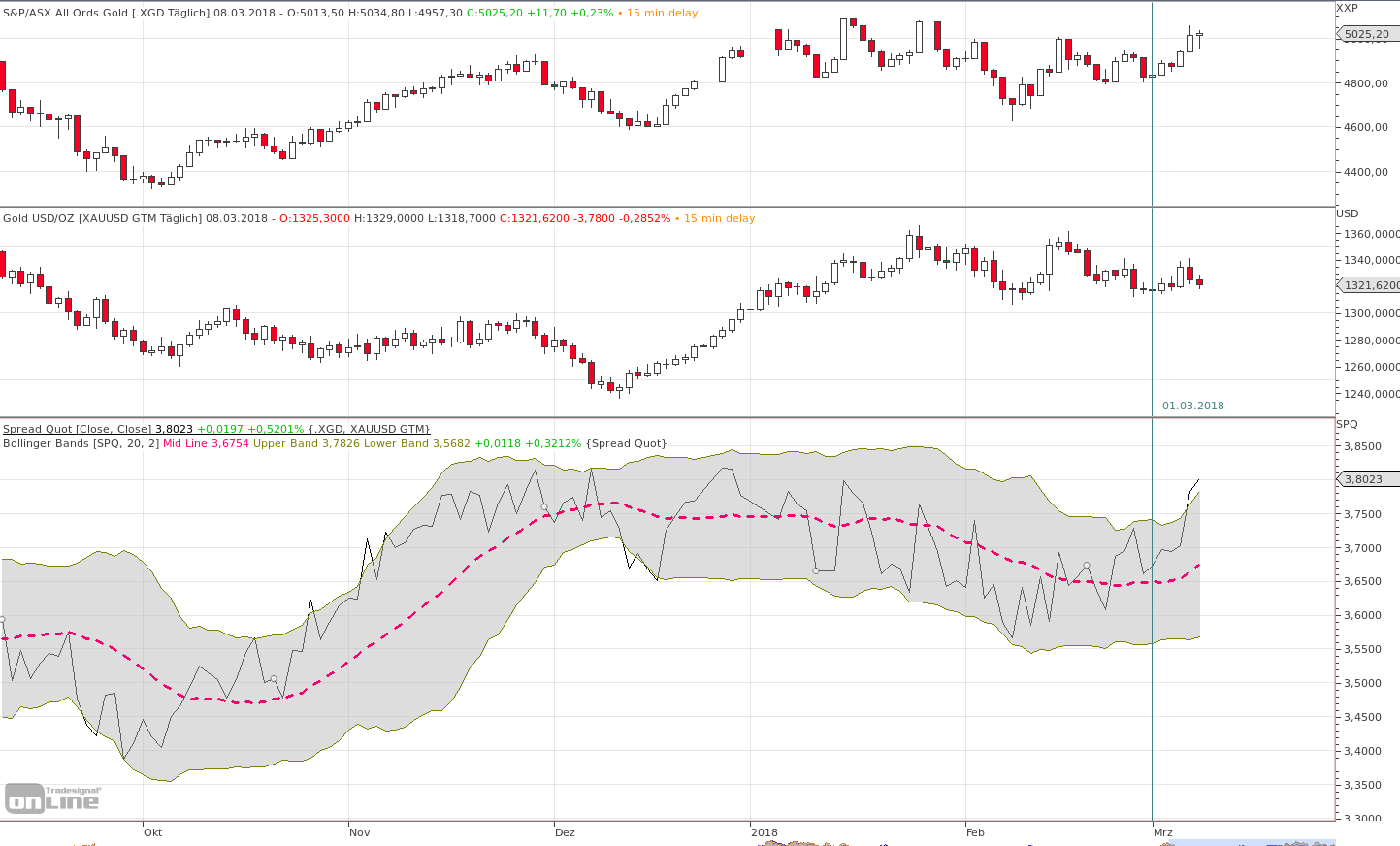This screenshot has width=1400, height=846.
Task: Click the 4800,00 price axis label
Action: [x=1367, y=83]
